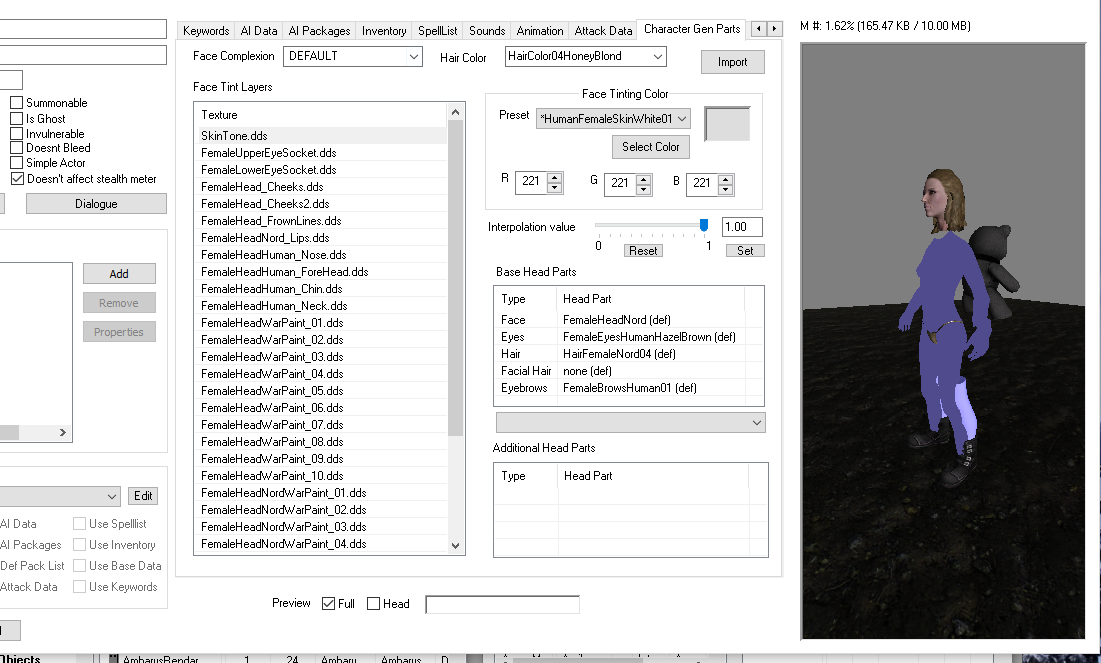The image size is (1101, 663).
Task: Click the Set interpolation button
Action: click(745, 251)
